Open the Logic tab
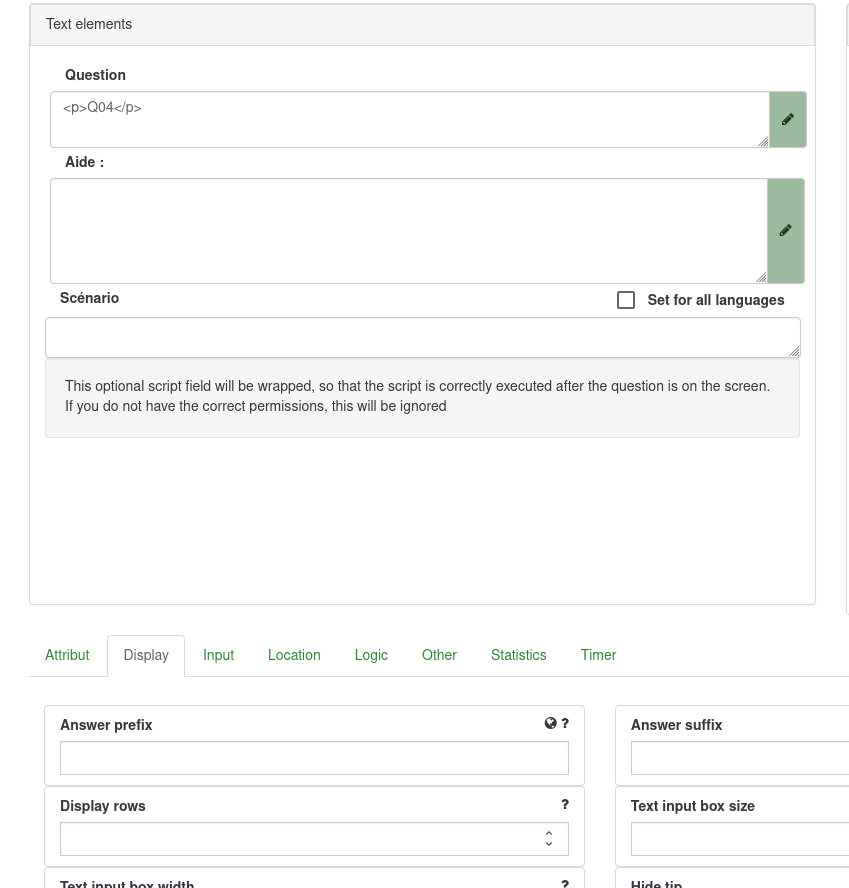 (371, 656)
